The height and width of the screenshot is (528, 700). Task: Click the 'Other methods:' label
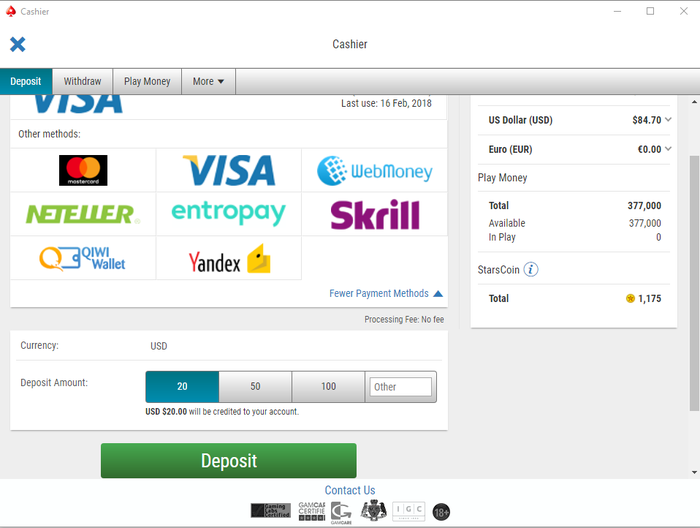(49, 134)
